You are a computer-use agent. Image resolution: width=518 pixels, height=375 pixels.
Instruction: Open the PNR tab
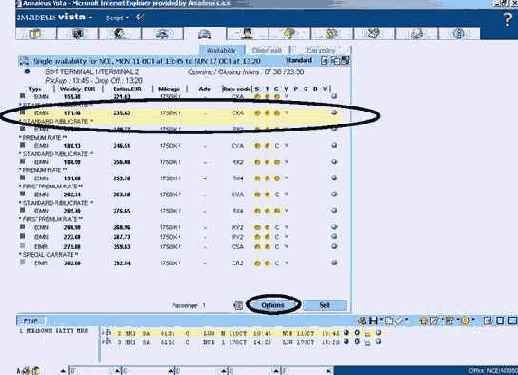[31, 321]
